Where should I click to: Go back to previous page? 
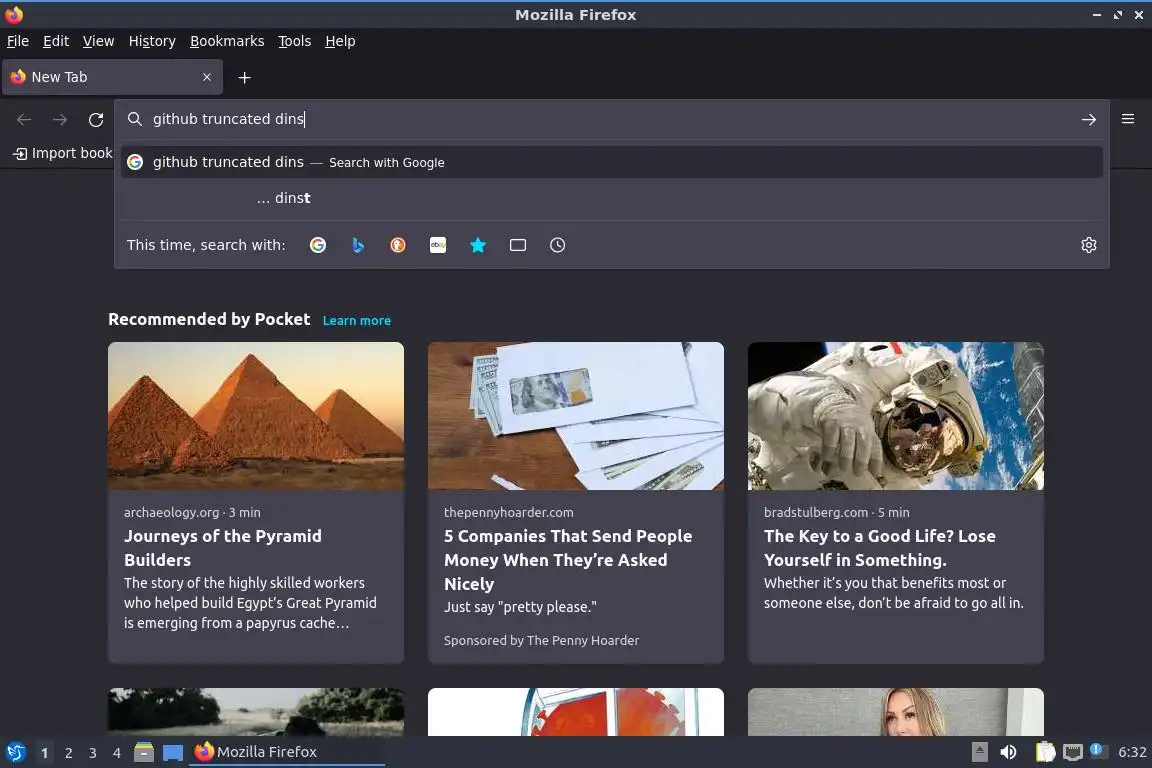[24, 119]
